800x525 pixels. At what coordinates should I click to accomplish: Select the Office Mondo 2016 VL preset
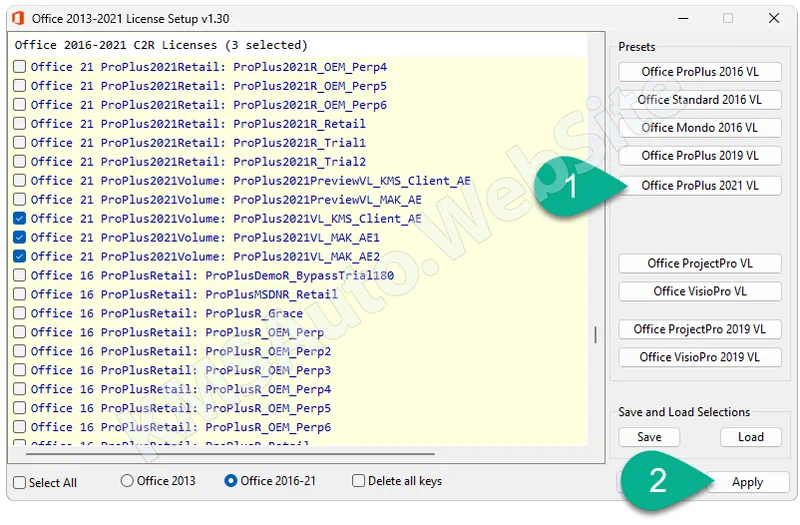click(x=699, y=128)
